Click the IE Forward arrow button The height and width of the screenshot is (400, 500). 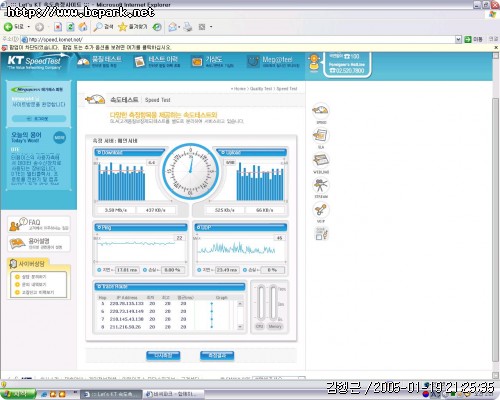click(39, 27)
